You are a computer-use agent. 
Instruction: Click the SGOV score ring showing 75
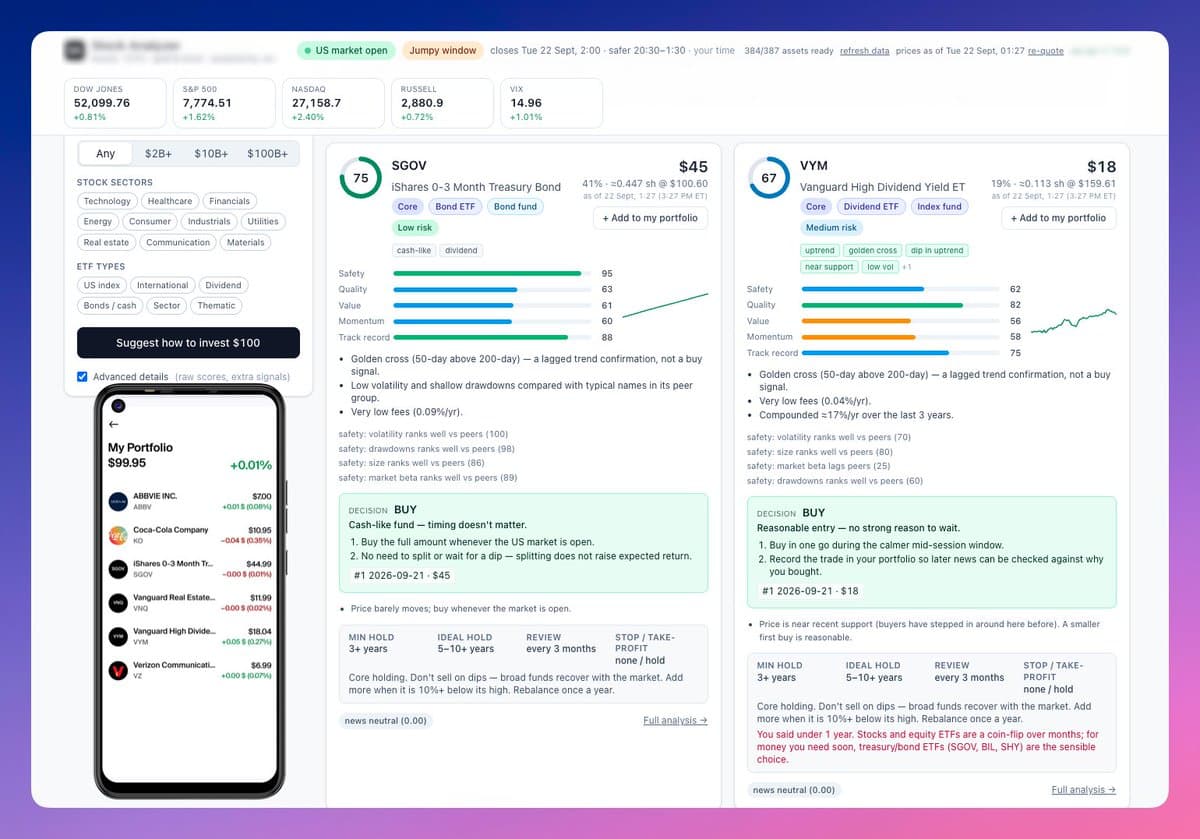tap(360, 178)
